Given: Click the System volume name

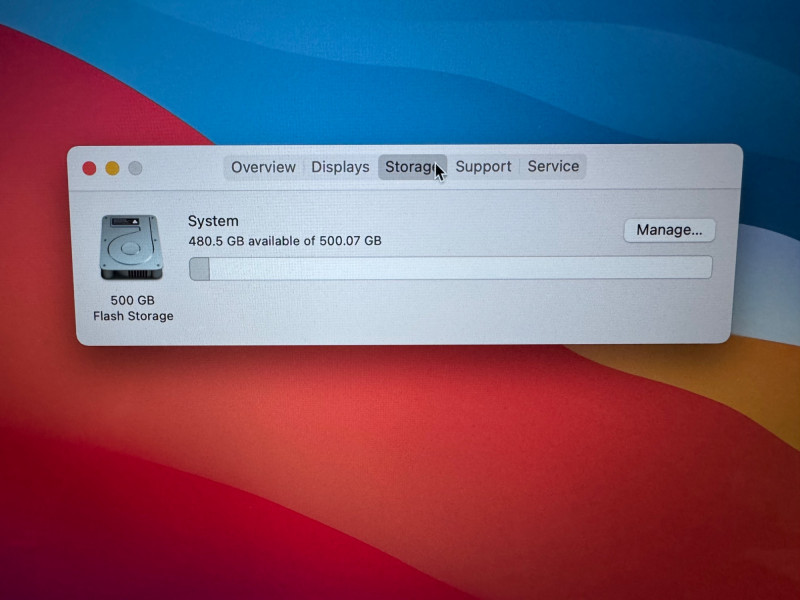Looking at the screenshot, I should click(x=213, y=221).
